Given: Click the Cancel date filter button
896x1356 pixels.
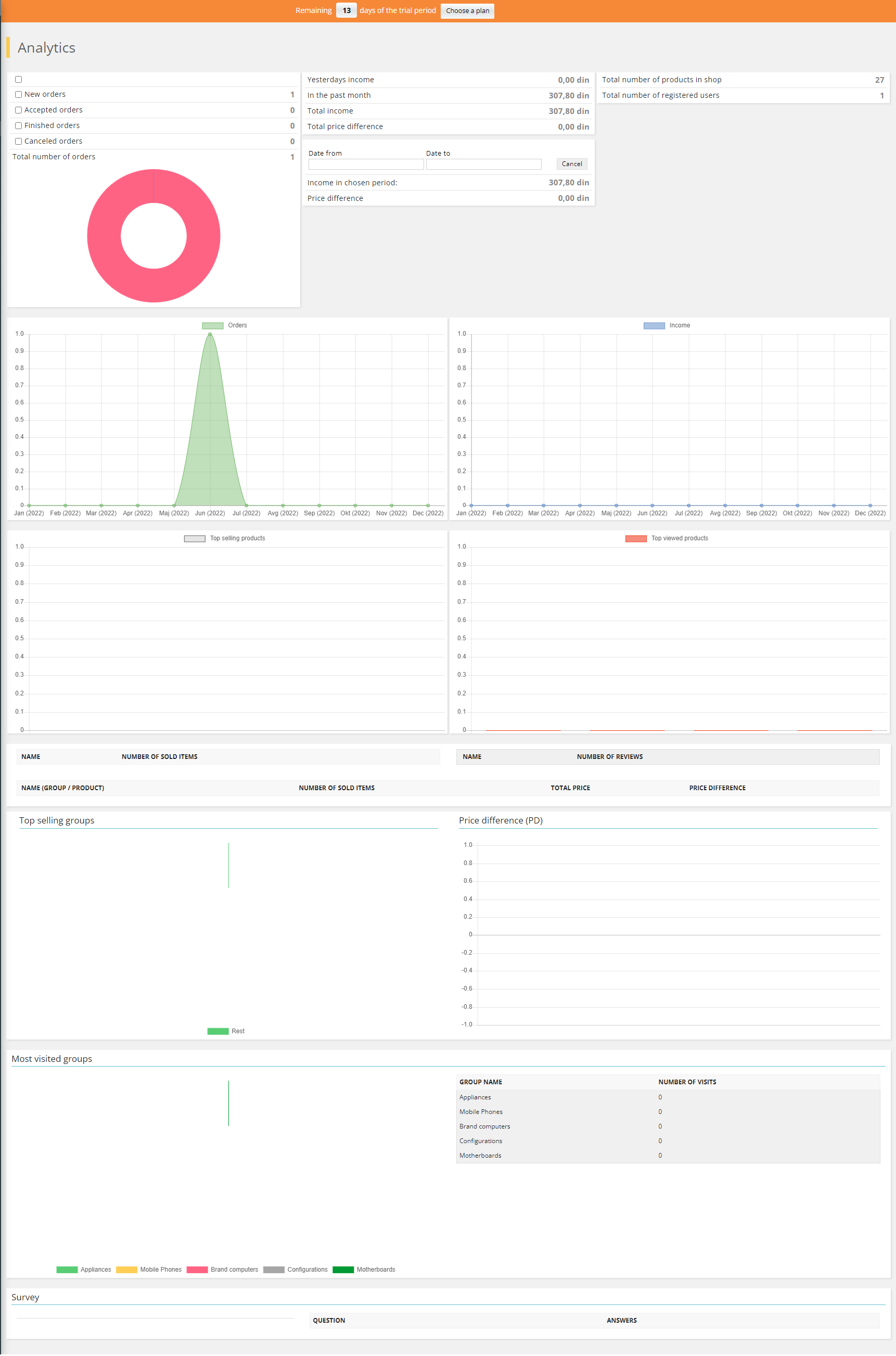Looking at the screenshot, I should [571, 164].
